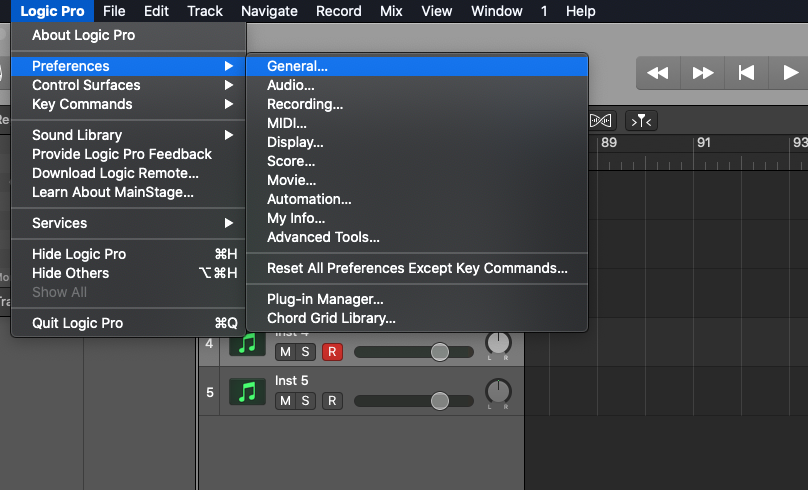Open the File menu
The image size is (808, 490).
click(114, 11)
